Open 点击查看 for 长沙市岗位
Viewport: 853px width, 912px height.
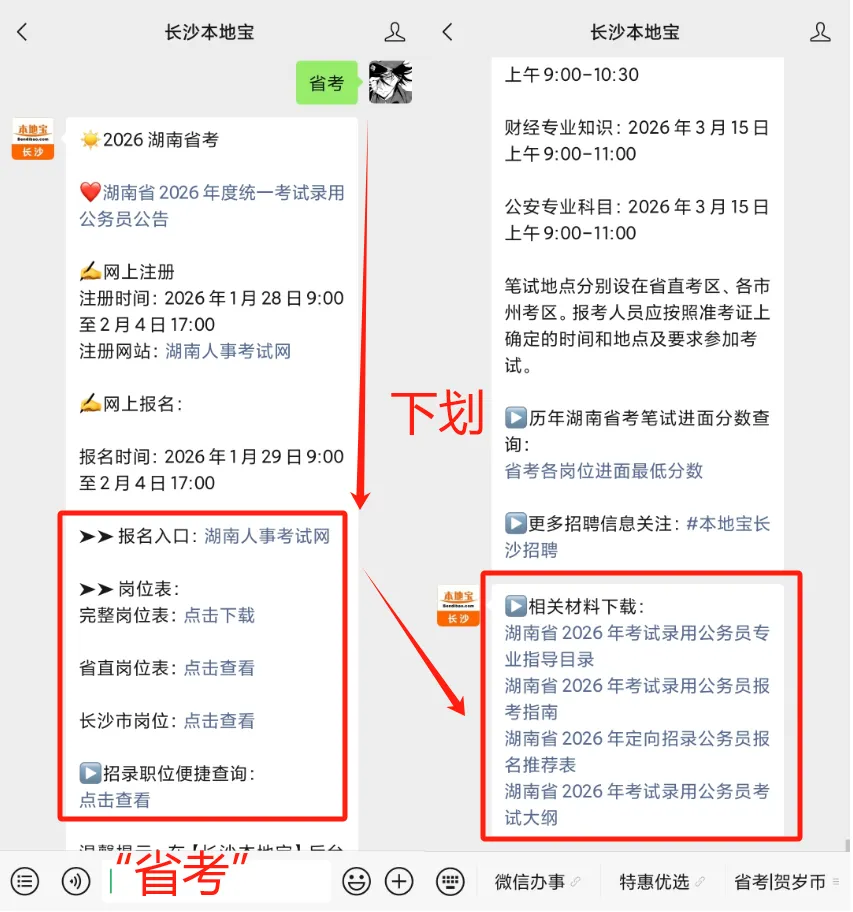point(219,721)
